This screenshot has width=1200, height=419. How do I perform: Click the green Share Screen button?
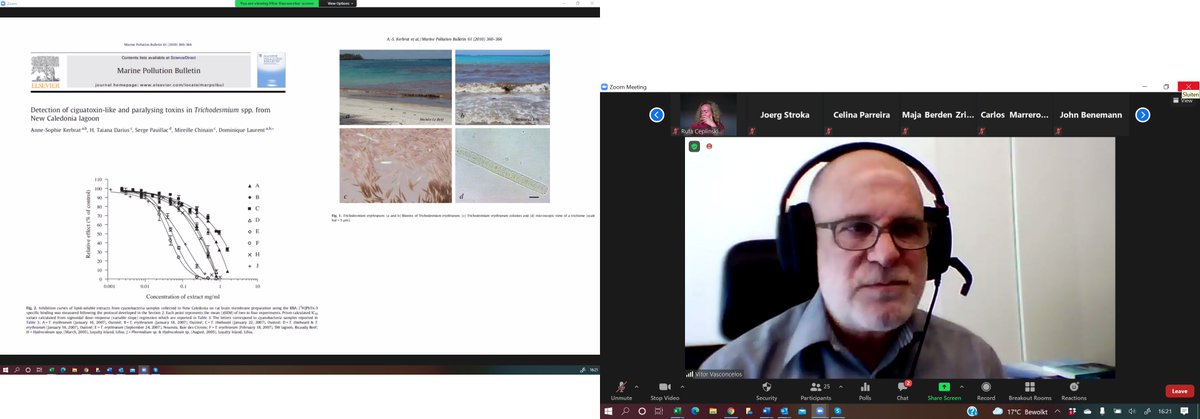click(944, 390)
